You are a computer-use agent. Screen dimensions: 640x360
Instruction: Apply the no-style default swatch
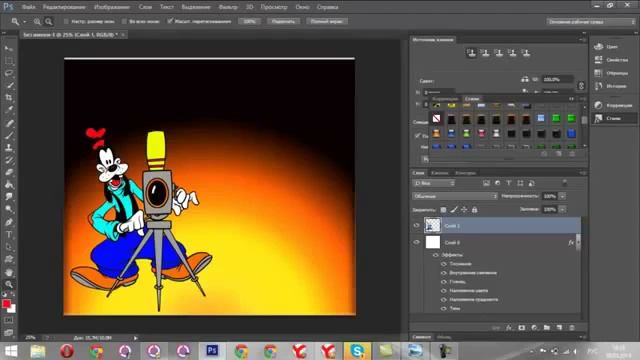(x=436, y=119)
